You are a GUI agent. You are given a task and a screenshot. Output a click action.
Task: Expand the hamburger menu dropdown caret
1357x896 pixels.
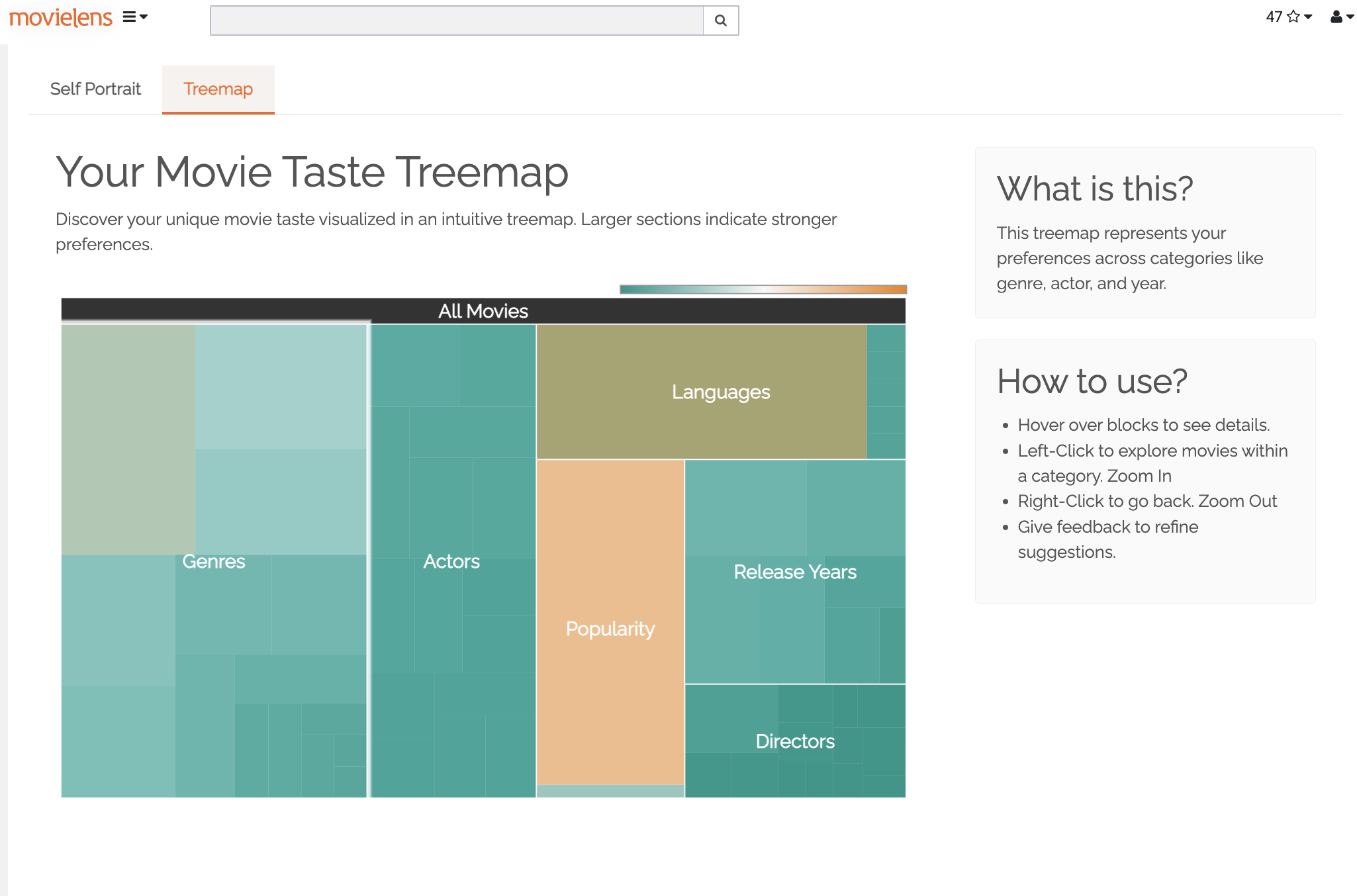144,17
